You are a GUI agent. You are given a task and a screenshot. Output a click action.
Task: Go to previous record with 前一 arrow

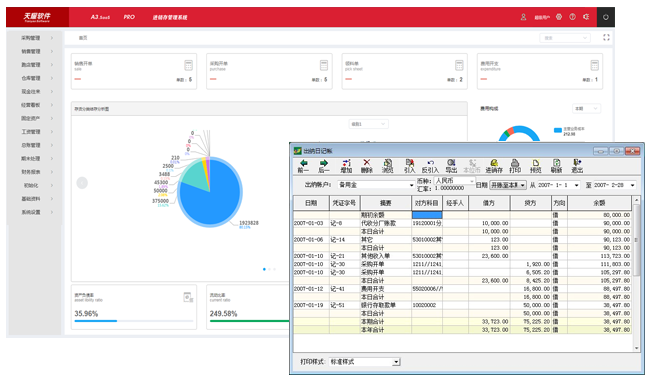[303, 166]
